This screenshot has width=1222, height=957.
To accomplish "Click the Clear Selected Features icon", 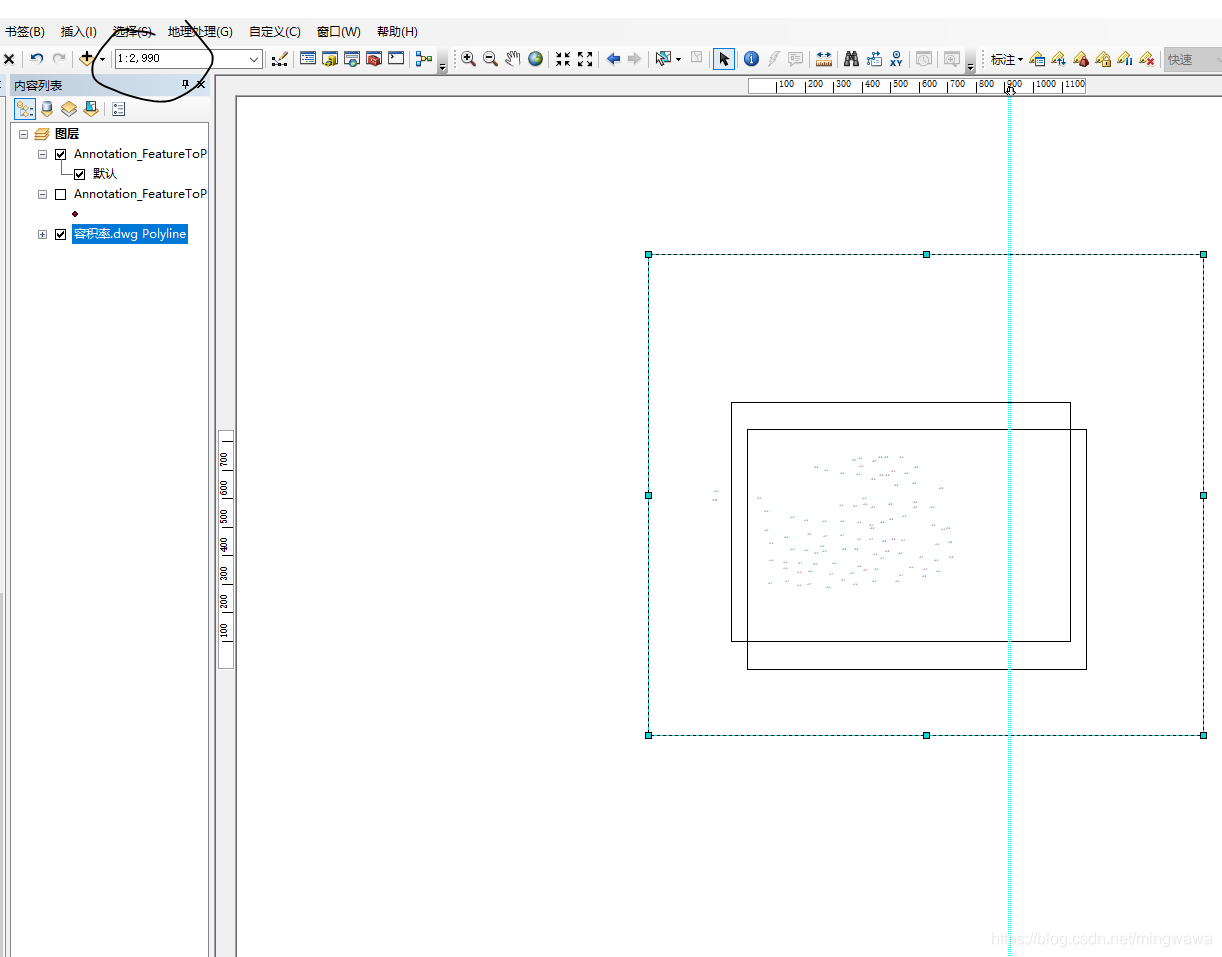I will click(x=697, y=59).
